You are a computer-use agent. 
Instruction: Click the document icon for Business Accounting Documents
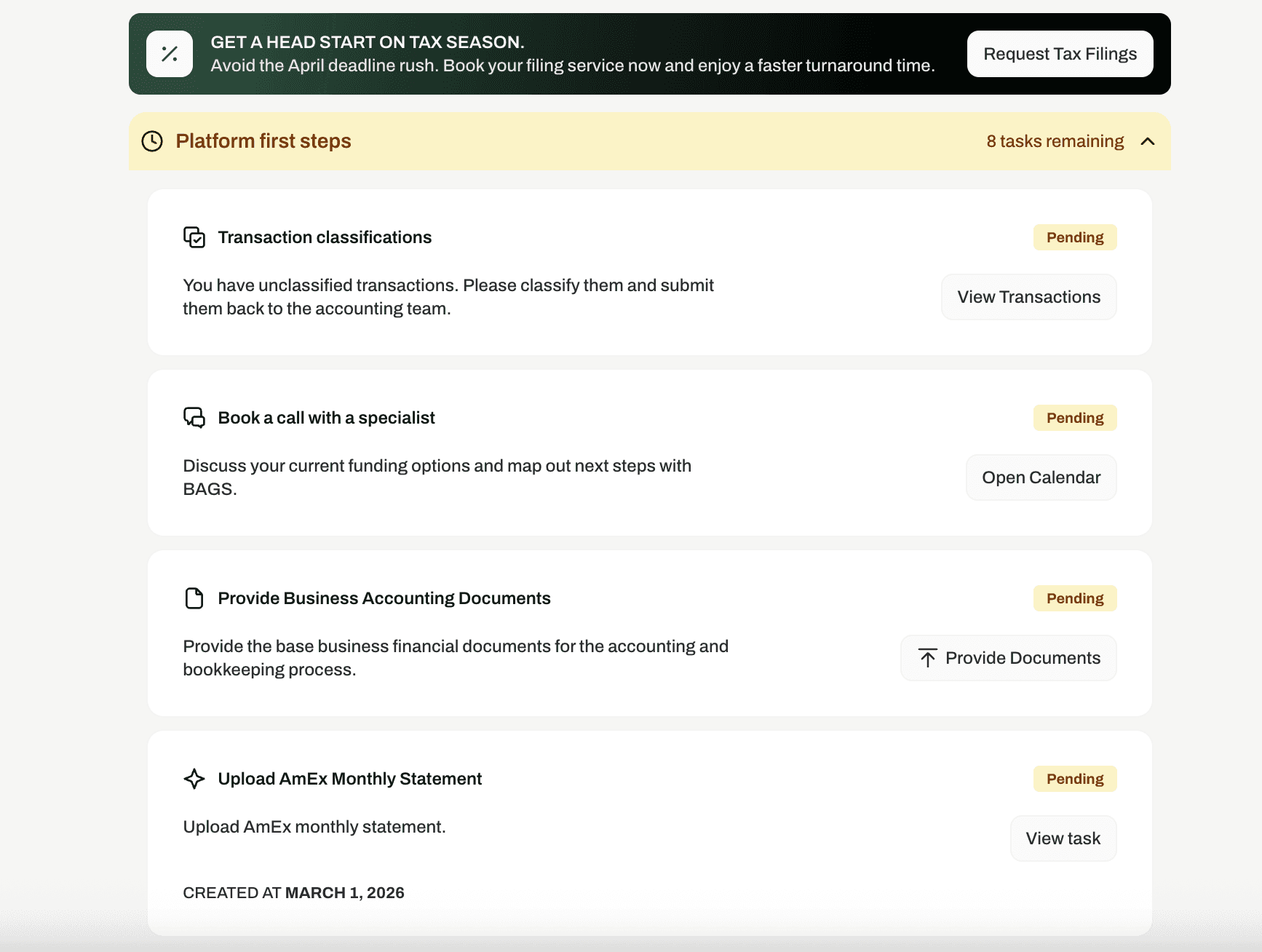194,598
